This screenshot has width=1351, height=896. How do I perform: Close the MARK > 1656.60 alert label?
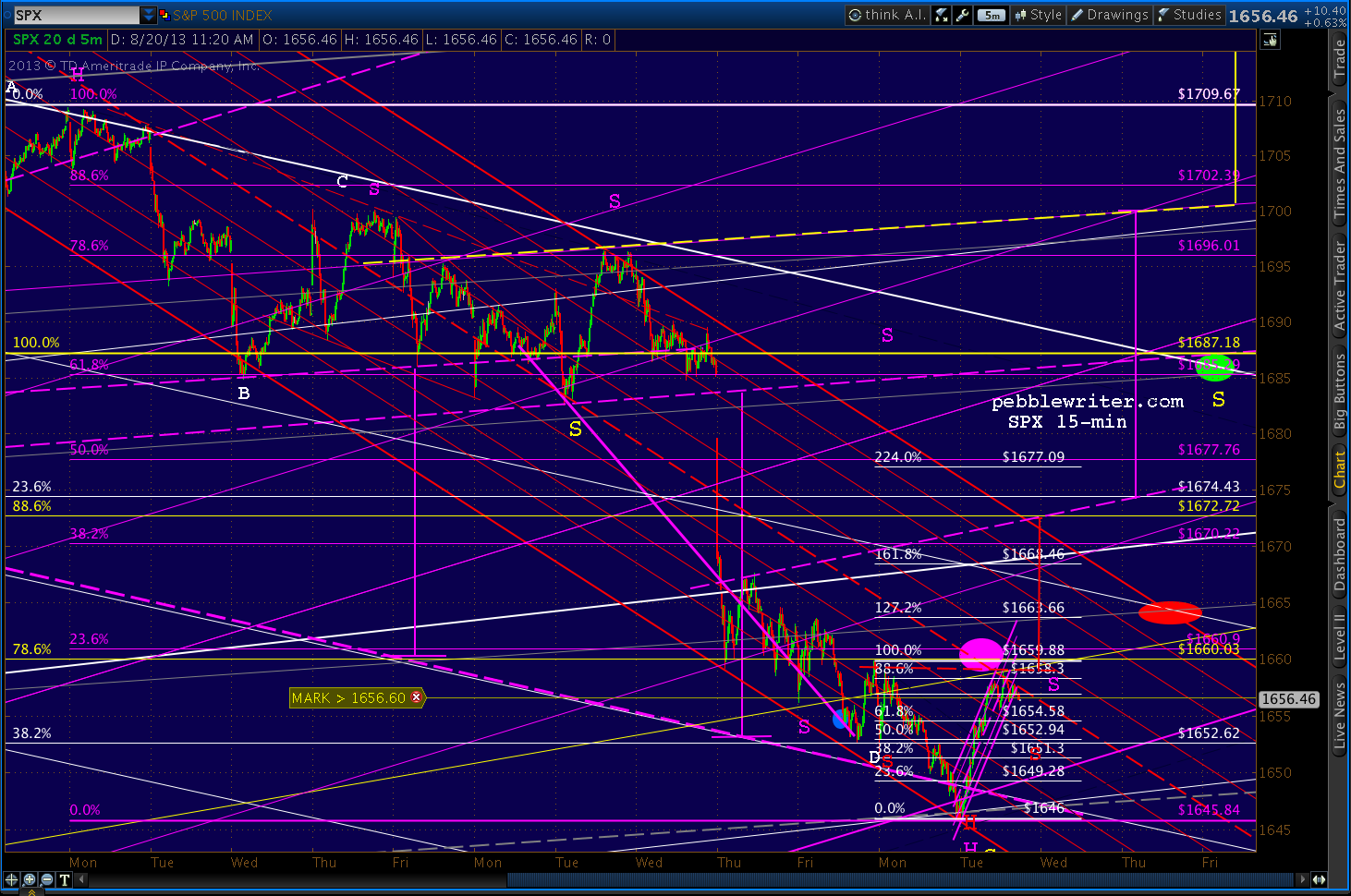pyautogui.click(x=417, y=697)
